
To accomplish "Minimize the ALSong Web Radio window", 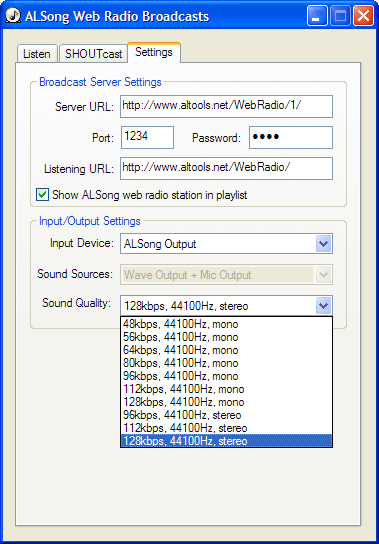I will pyautogui.click(x=317, y=16).
